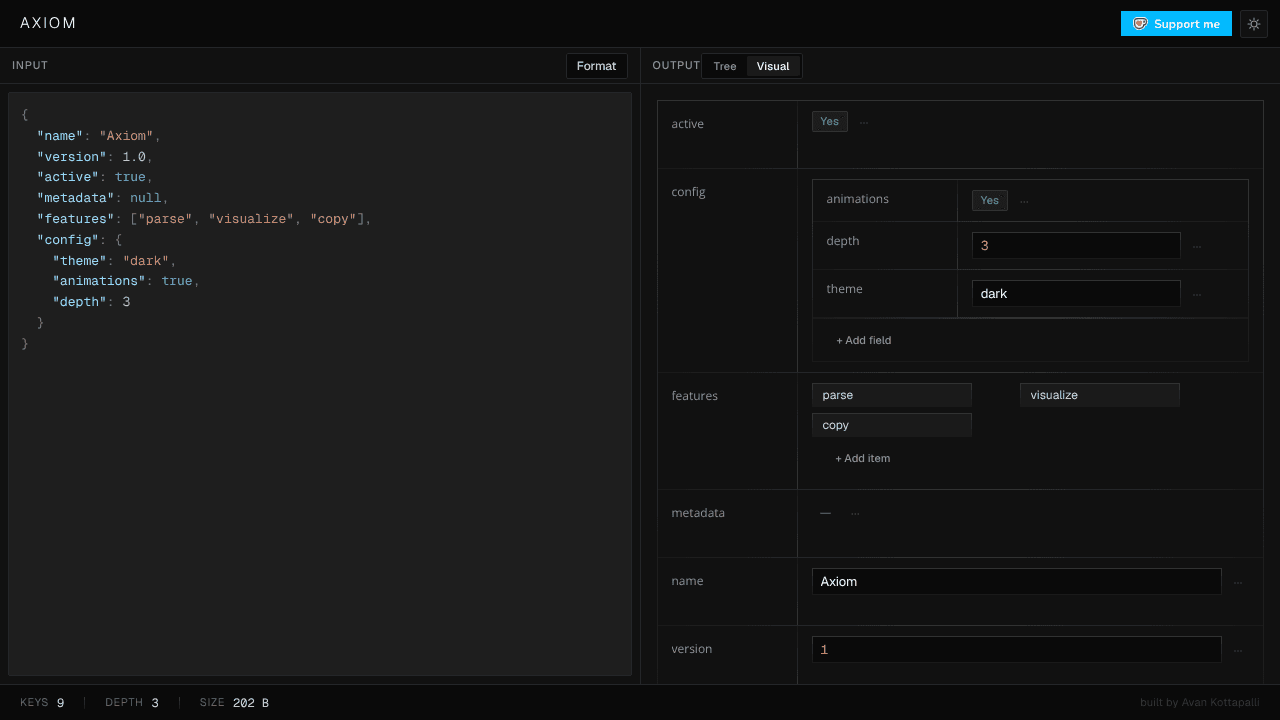Viewport: 1280px width, 720px height.
Task: Click the SIZE 202 B status entry
Action: pos(234,703)
